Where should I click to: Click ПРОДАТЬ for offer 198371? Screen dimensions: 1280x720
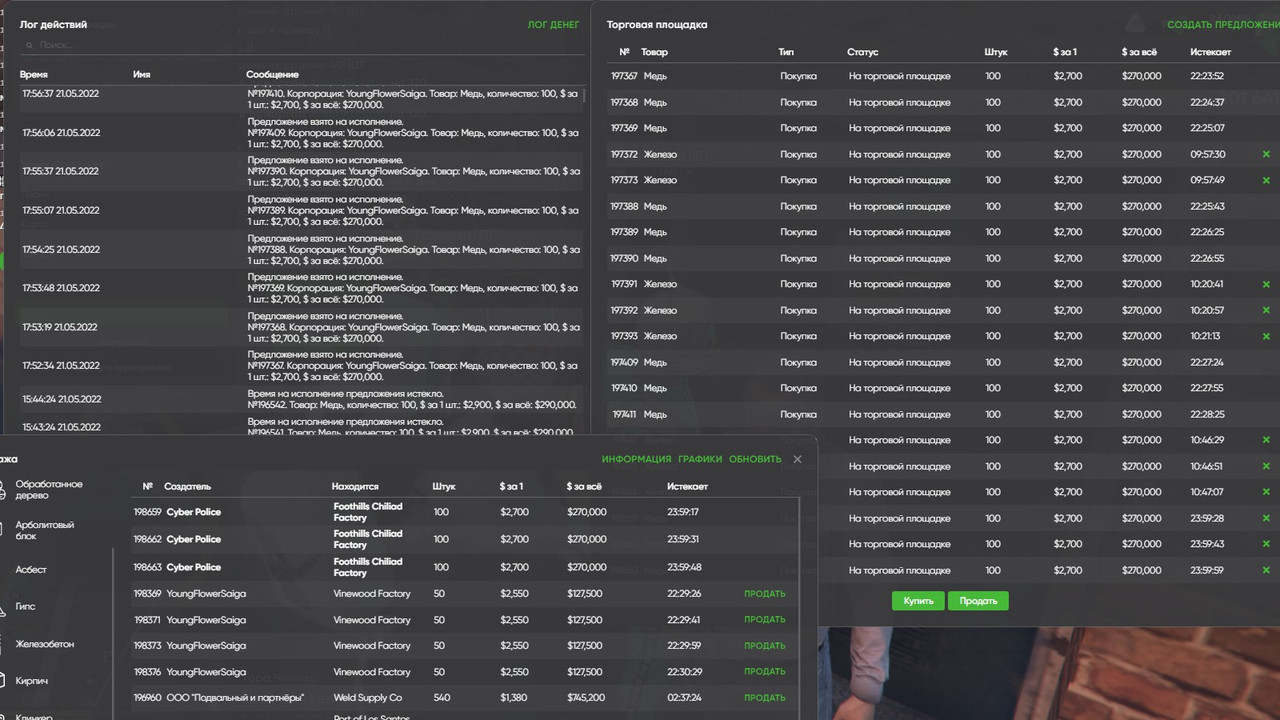(x=764, y=620)
